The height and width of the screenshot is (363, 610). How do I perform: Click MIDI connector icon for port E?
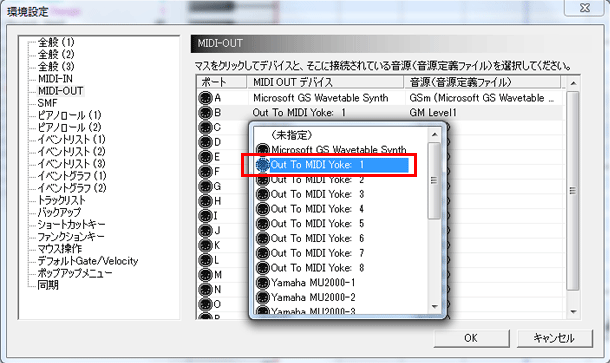point(205,157)
